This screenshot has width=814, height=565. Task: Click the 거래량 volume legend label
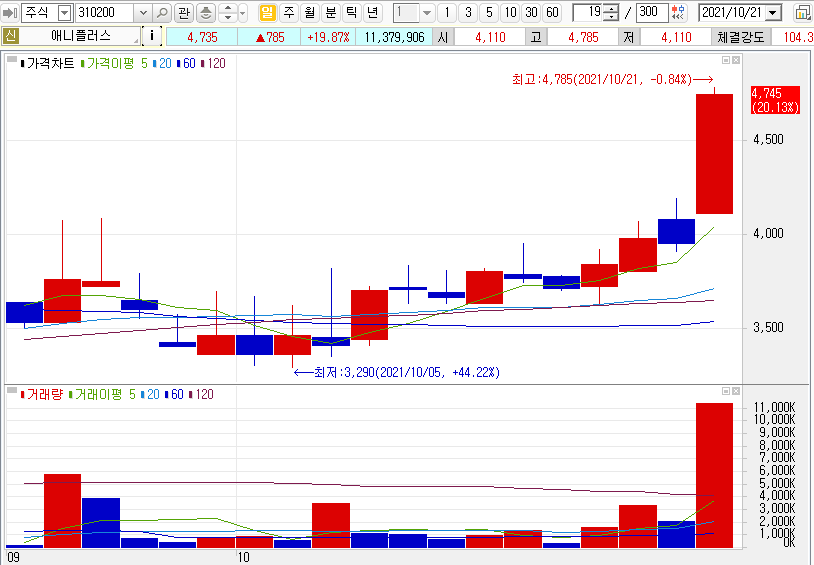(x=45, y=395)
